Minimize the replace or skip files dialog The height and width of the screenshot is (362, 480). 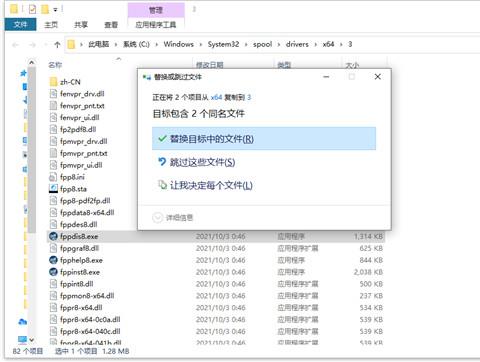click(326, 77)
